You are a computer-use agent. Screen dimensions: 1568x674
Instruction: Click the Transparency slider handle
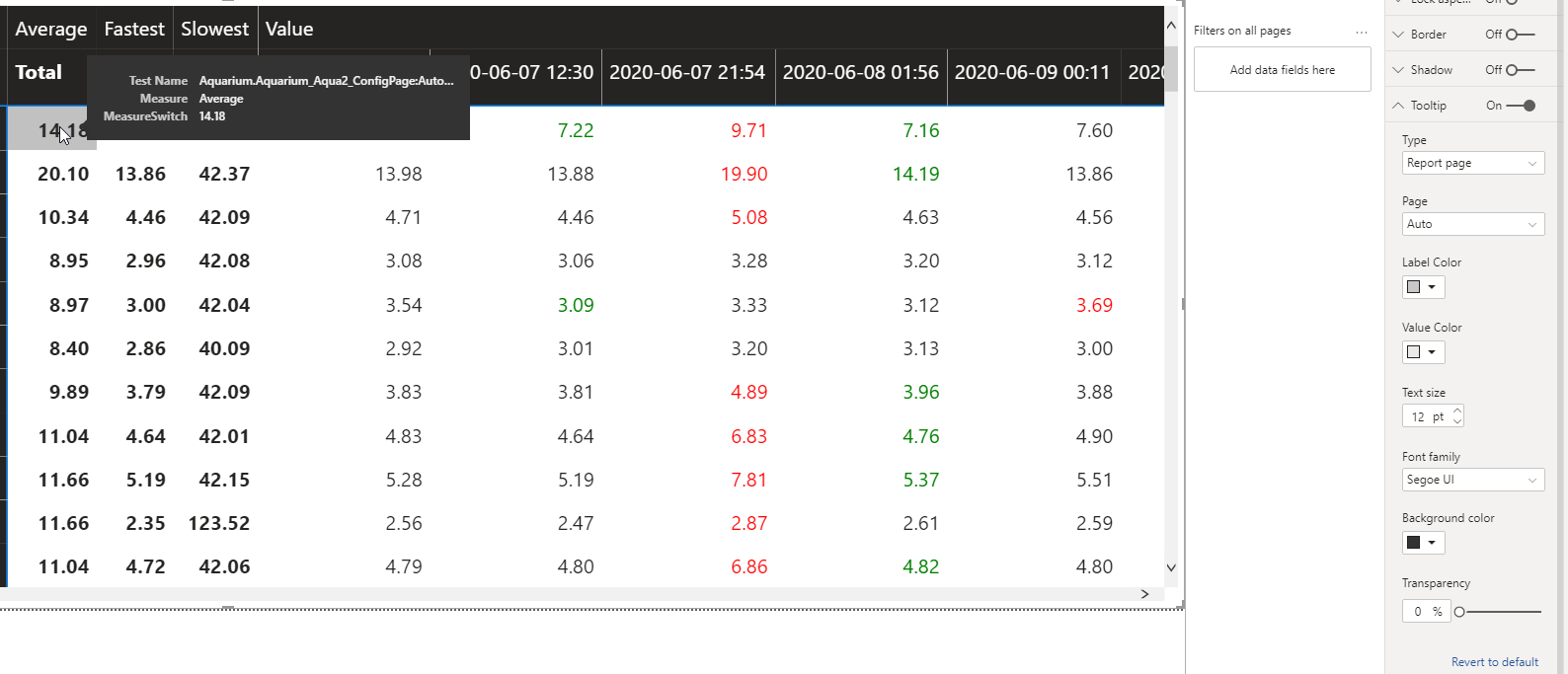(1459, 612)
